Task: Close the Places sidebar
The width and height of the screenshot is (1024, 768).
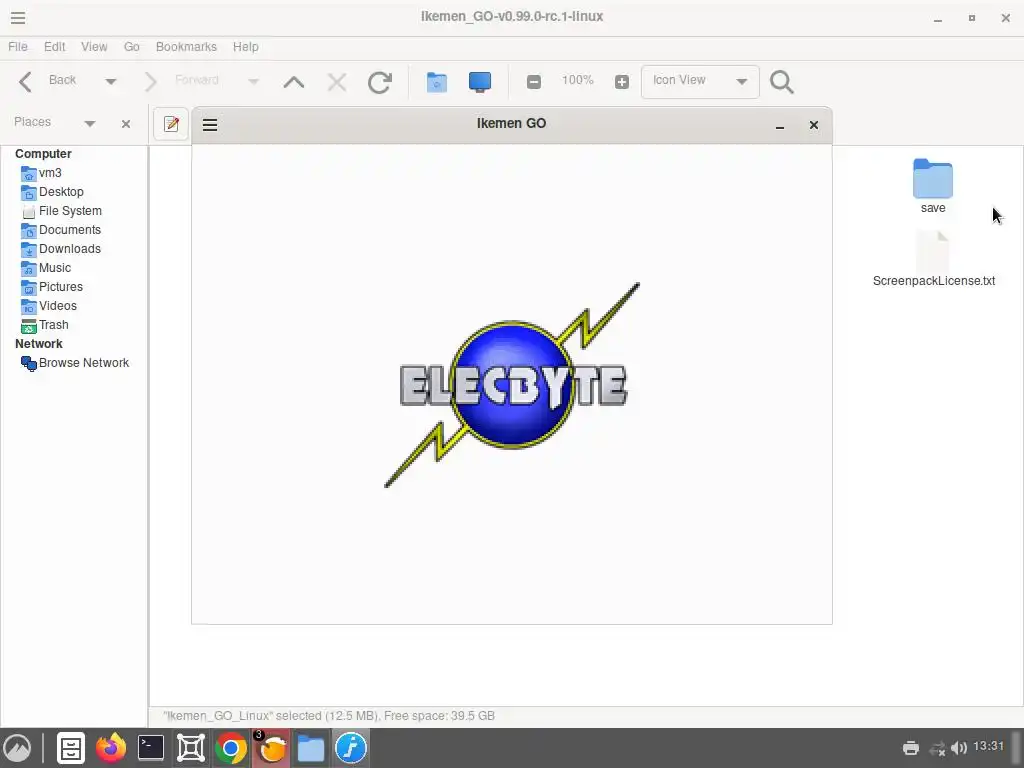Action: 126,123
